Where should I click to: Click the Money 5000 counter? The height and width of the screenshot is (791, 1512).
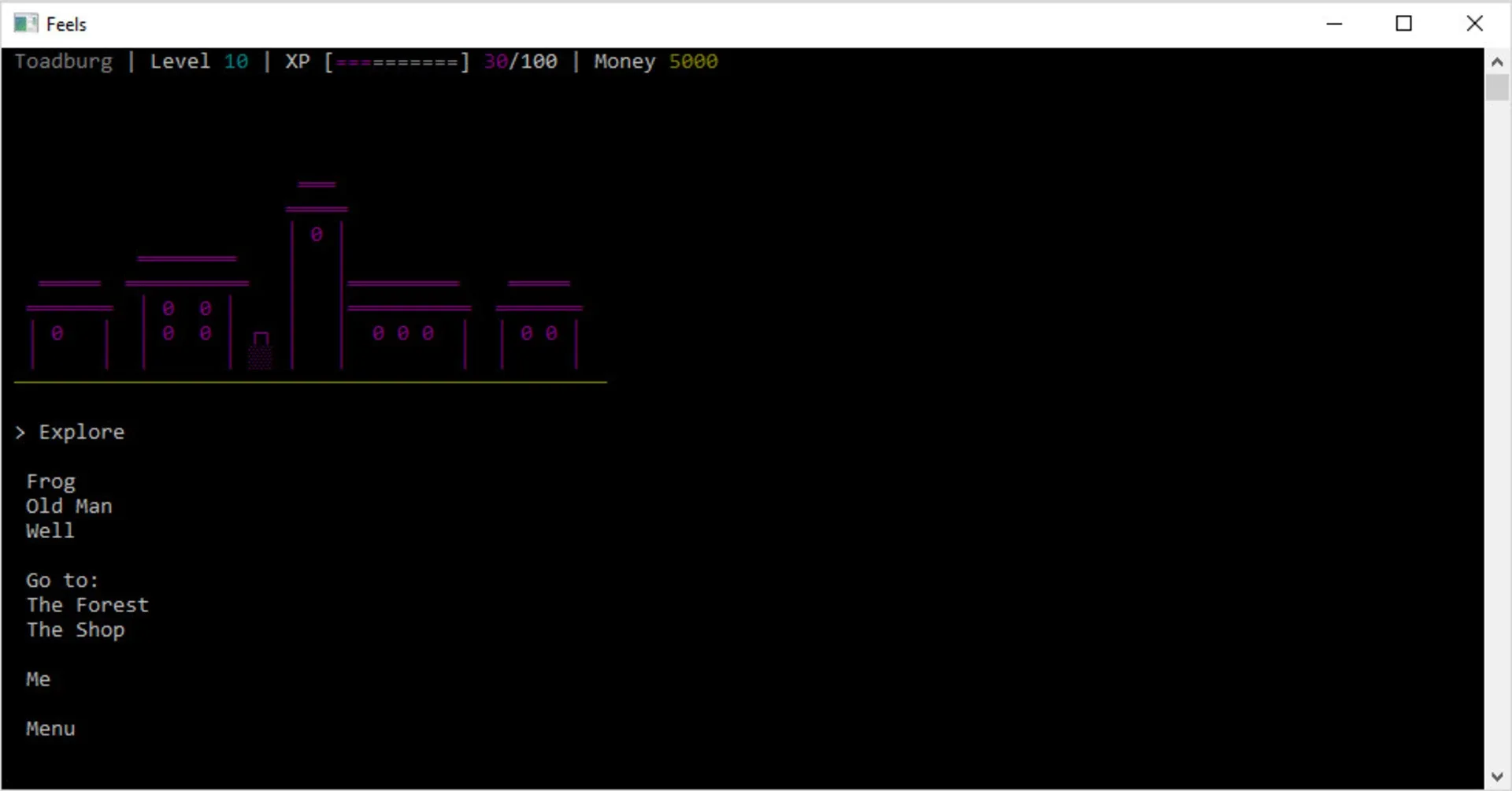pos(655,61)
